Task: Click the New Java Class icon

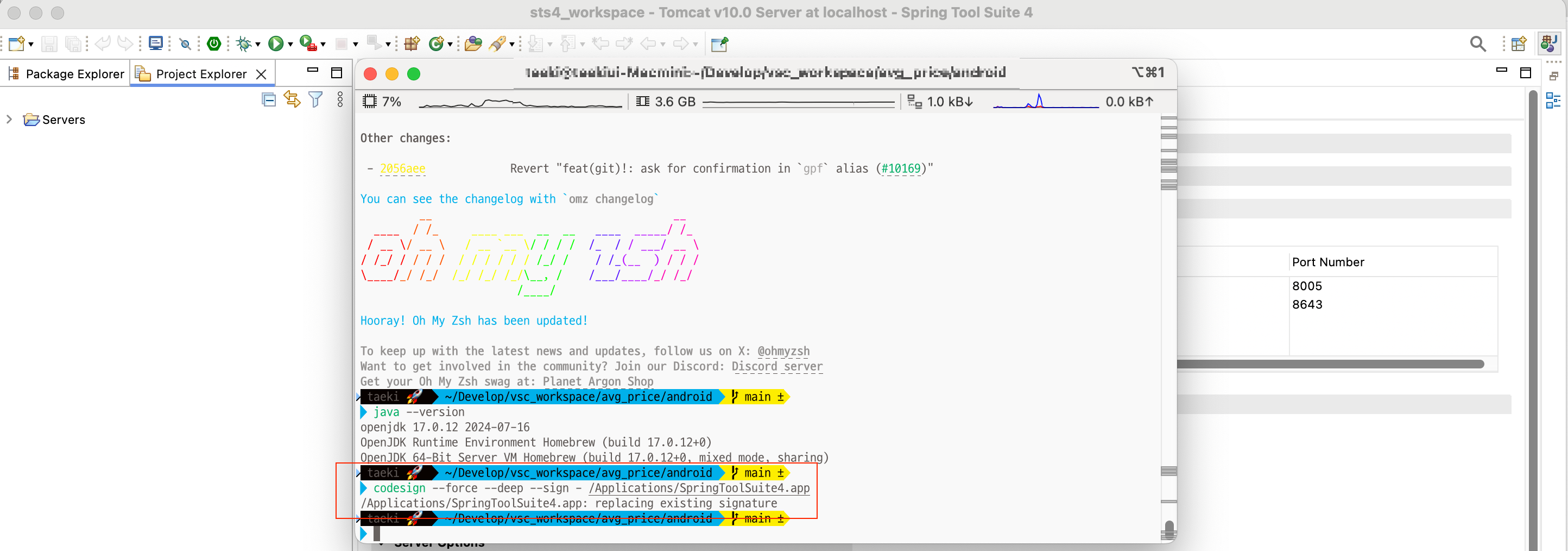Action: coord(436,43)
